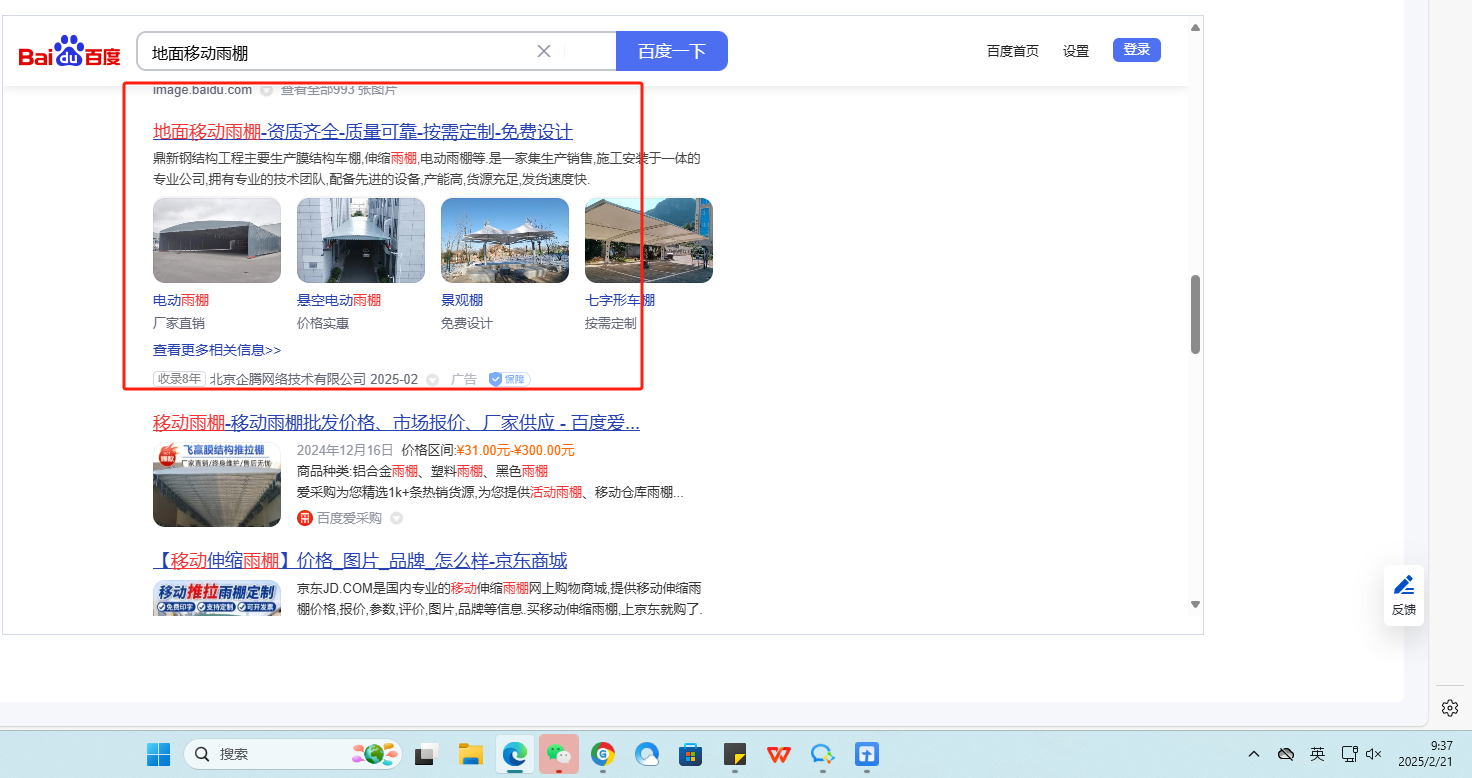
Task: Expand the hidden system tray icons chevron
Action: [x=1253, y=754]
